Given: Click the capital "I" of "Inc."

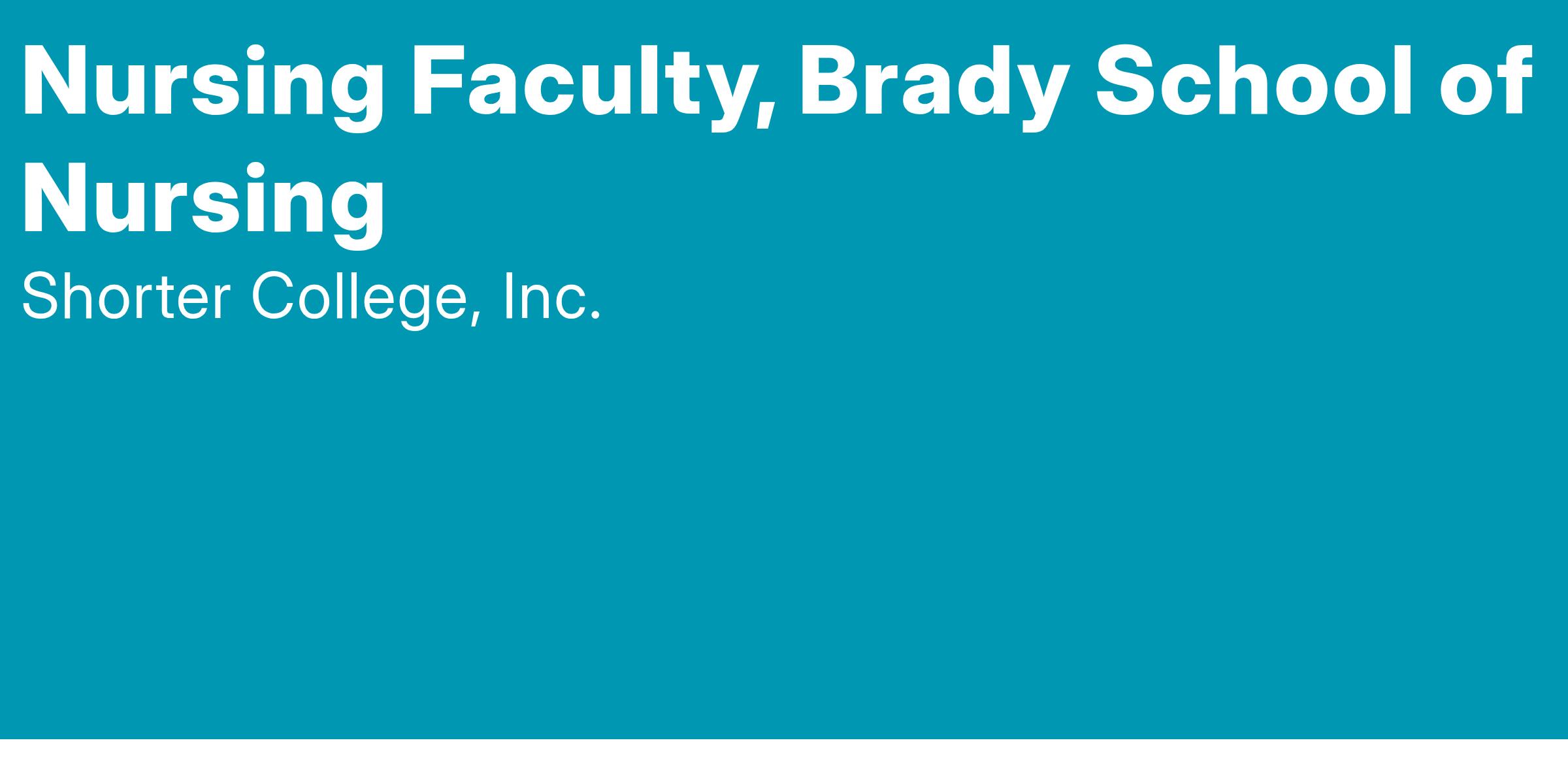Looking at the screenshot, I should point(507,296).
